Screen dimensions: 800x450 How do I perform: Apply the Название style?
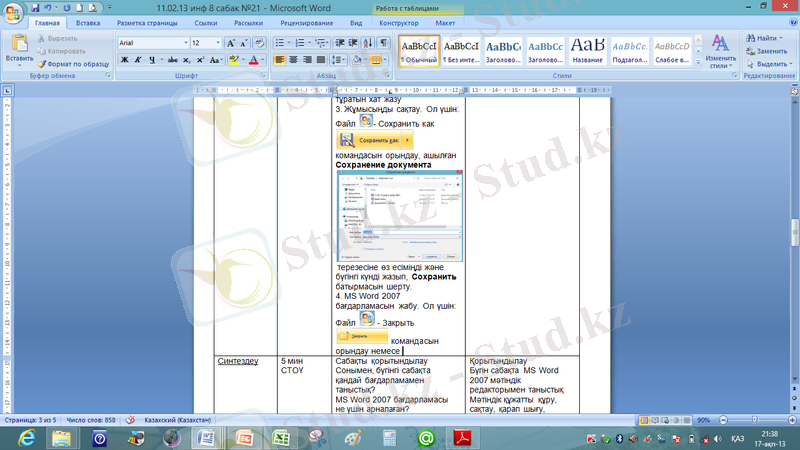(x=587, y=50)
